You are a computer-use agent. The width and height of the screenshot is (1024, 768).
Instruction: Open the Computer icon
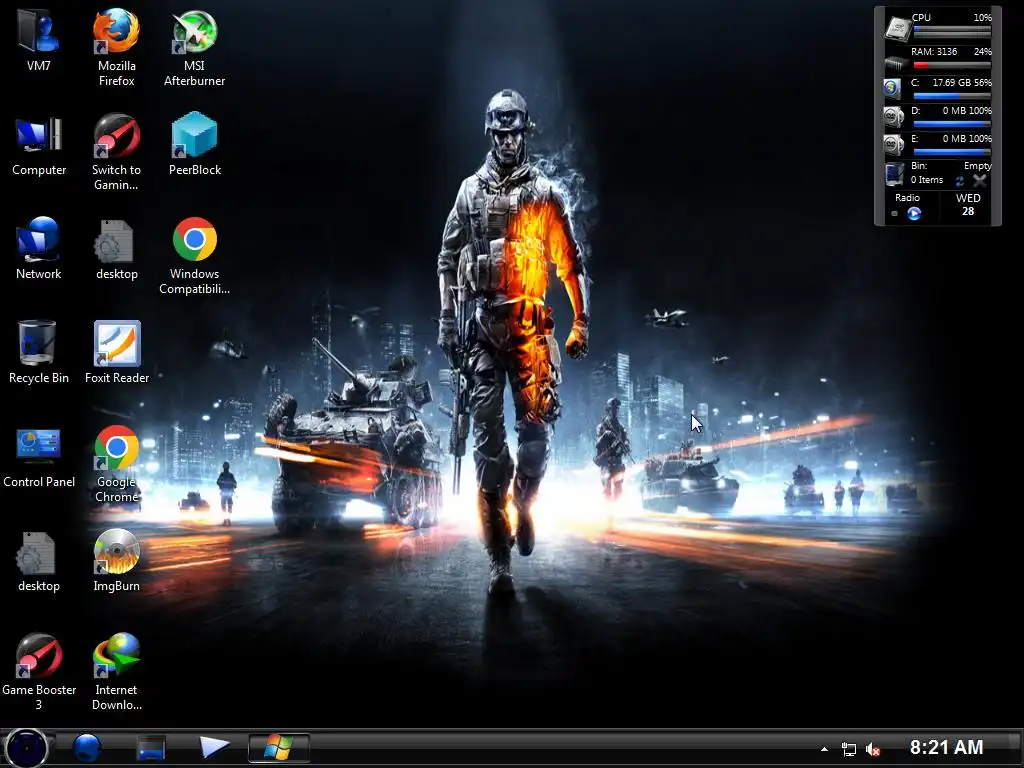tap(39, 146)
